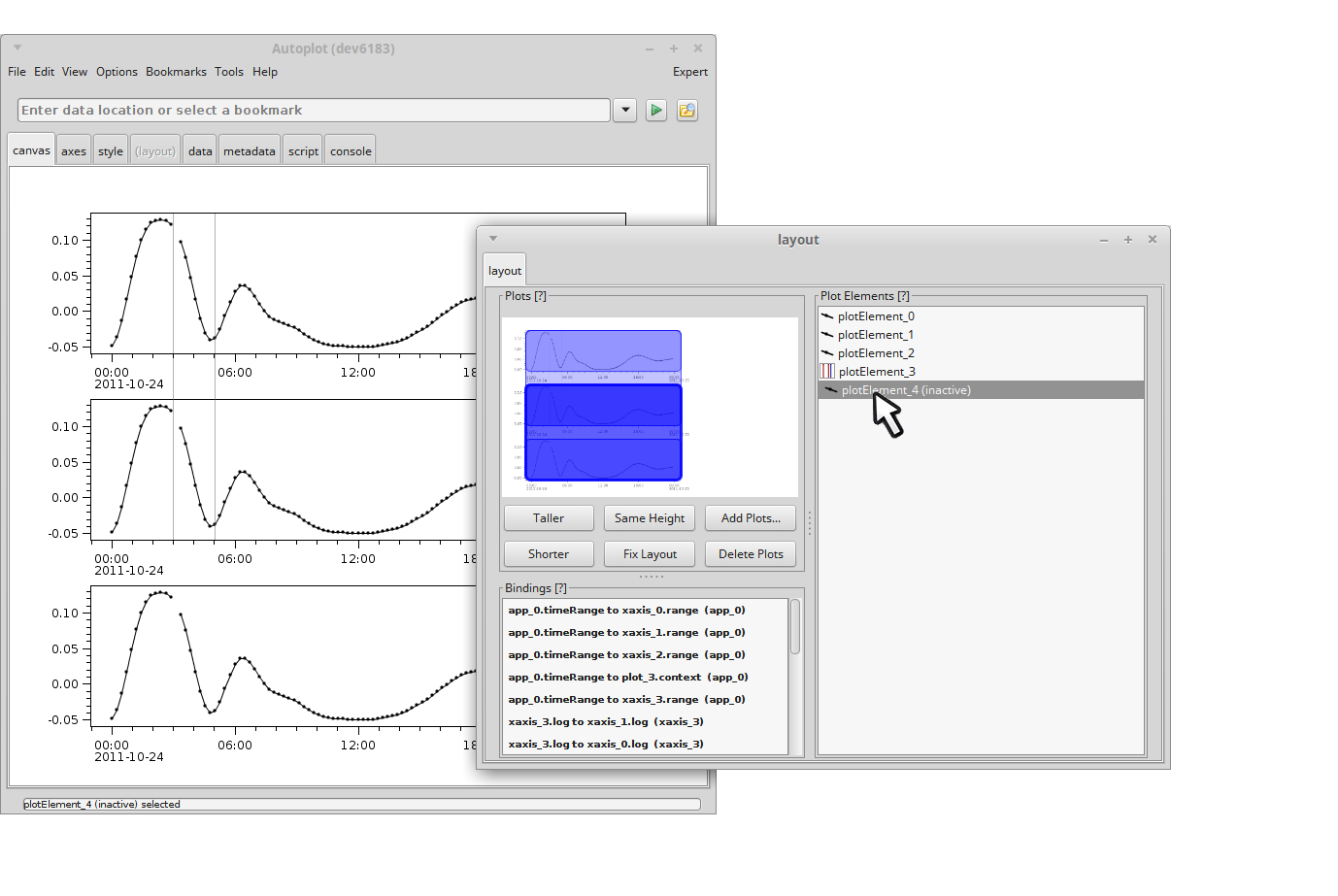Click the Delete Plots button

click(x=751, y=554)
